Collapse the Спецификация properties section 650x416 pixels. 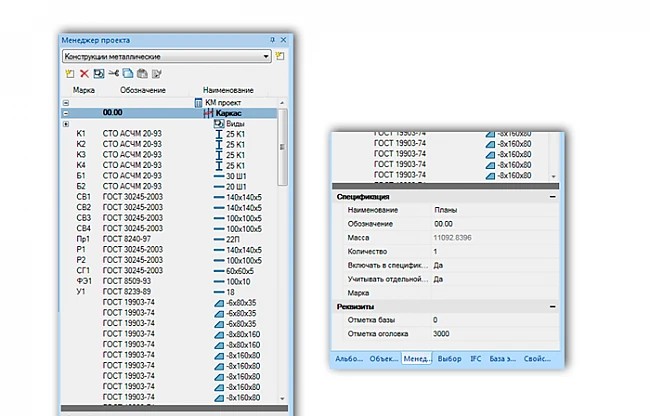click(552, 196)
